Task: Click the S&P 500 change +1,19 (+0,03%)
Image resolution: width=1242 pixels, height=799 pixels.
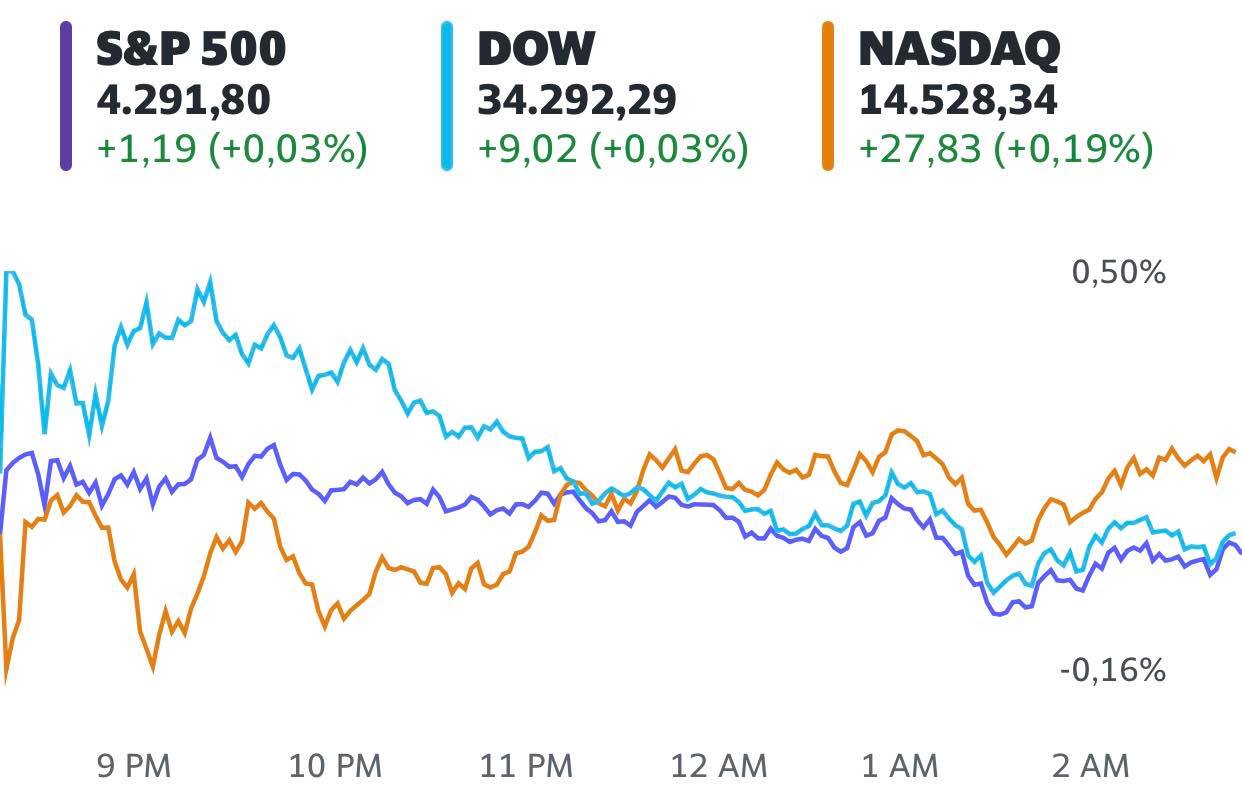Action: 232,149
